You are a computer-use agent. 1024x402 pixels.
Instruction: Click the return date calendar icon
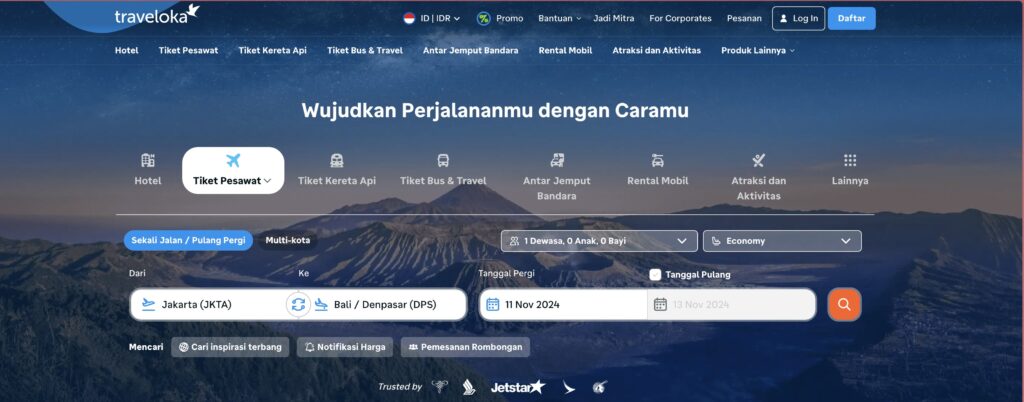[x=660, y=304]
